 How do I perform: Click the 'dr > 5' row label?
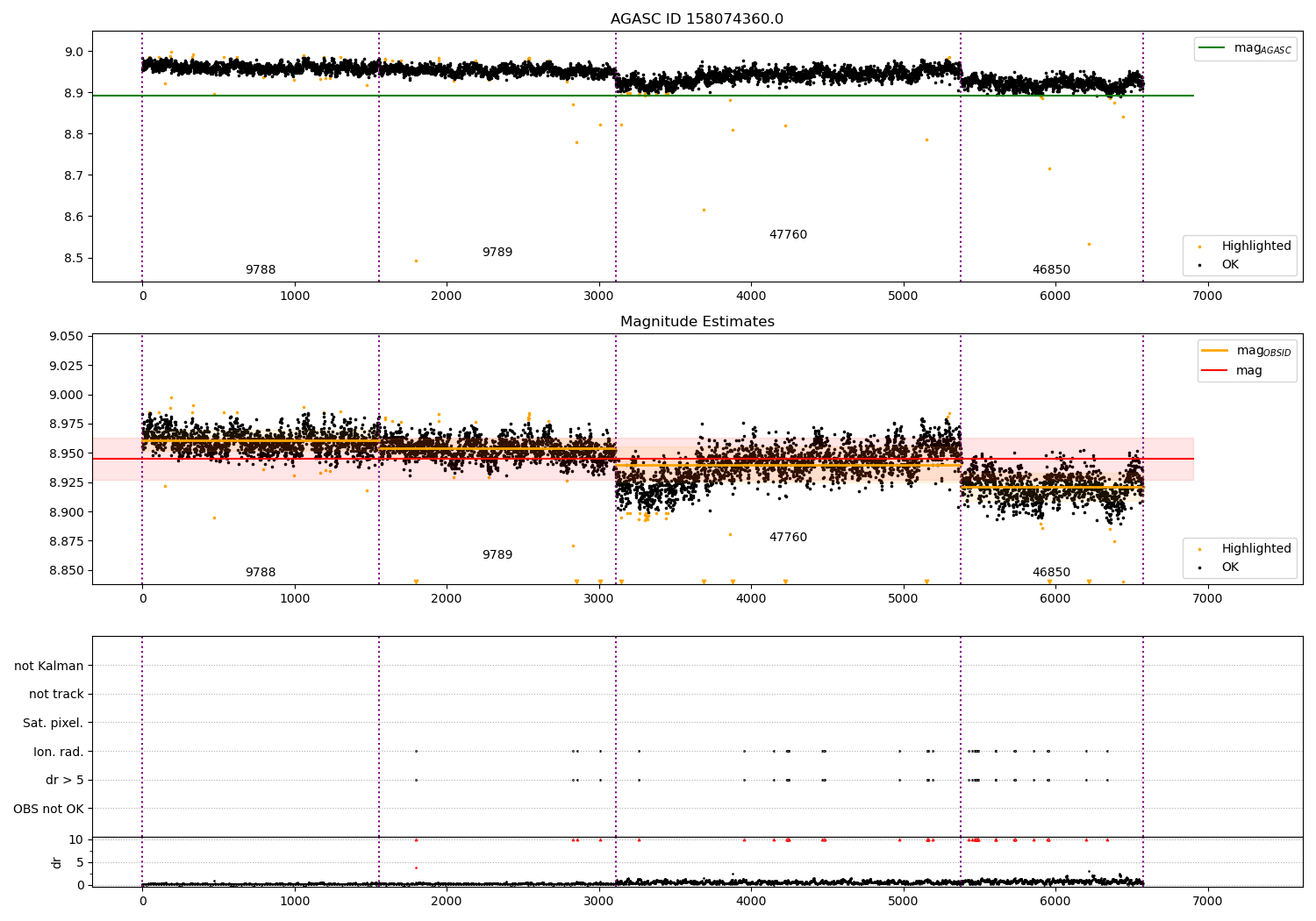click(65, 781)
